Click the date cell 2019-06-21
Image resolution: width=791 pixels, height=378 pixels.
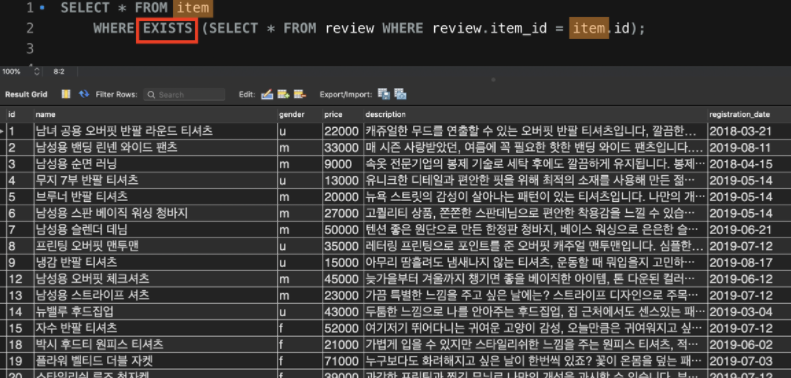(749, 229)
